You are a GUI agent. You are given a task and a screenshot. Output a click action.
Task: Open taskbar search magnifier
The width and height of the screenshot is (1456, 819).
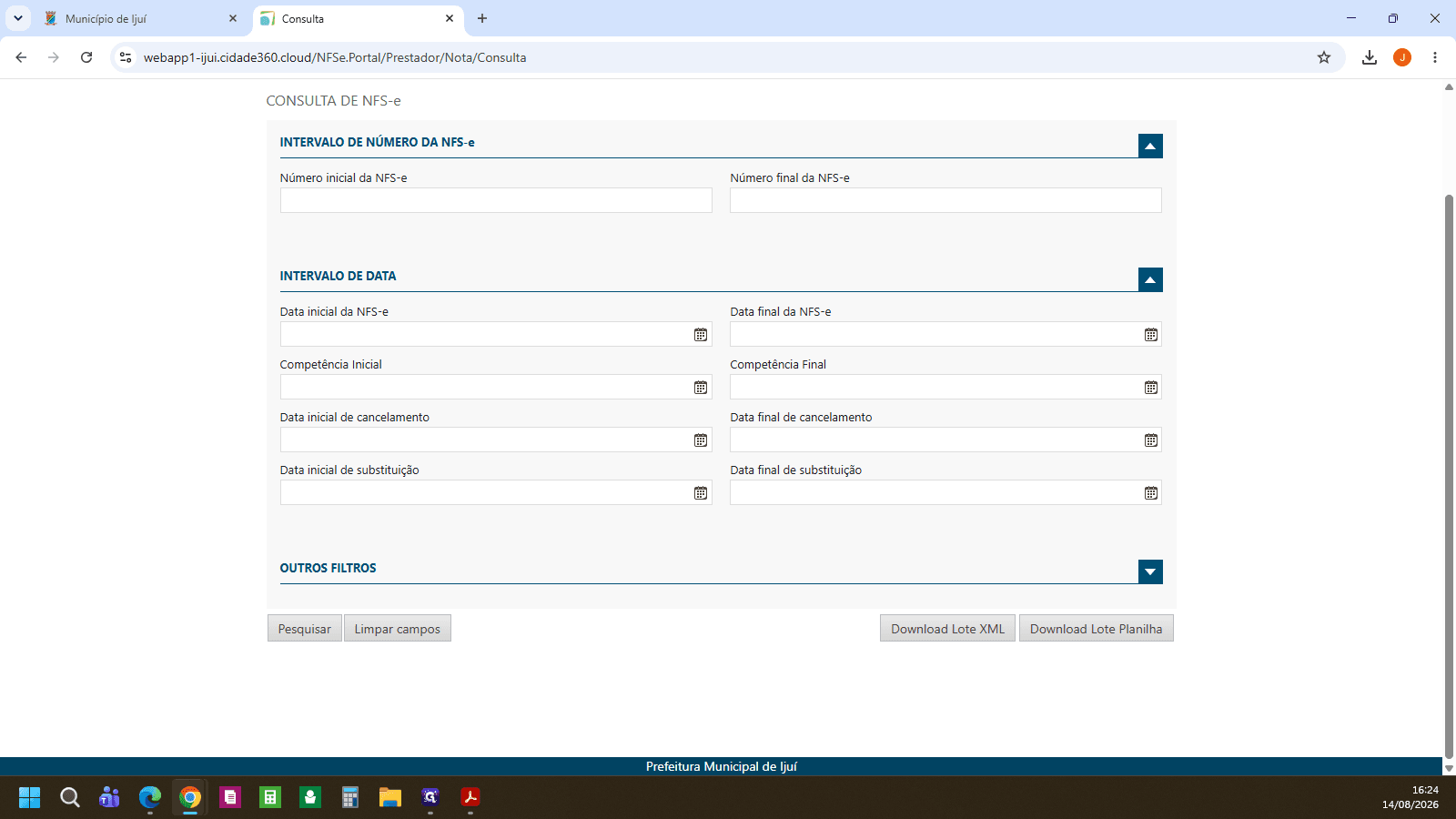(x=70, y=797)
